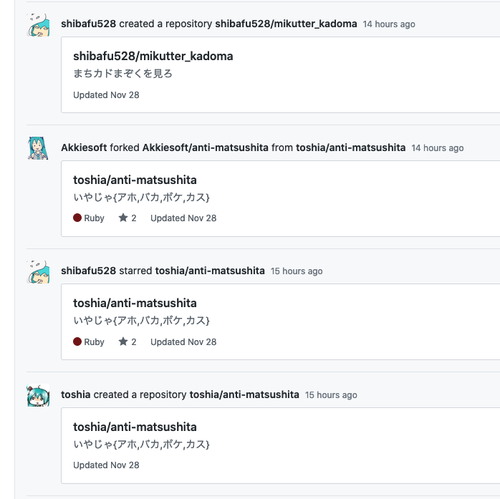
Task: Click the shibafu528/mikutter_kadoma link in the event header
Action: pyautogui.click(x=286, y=24)
